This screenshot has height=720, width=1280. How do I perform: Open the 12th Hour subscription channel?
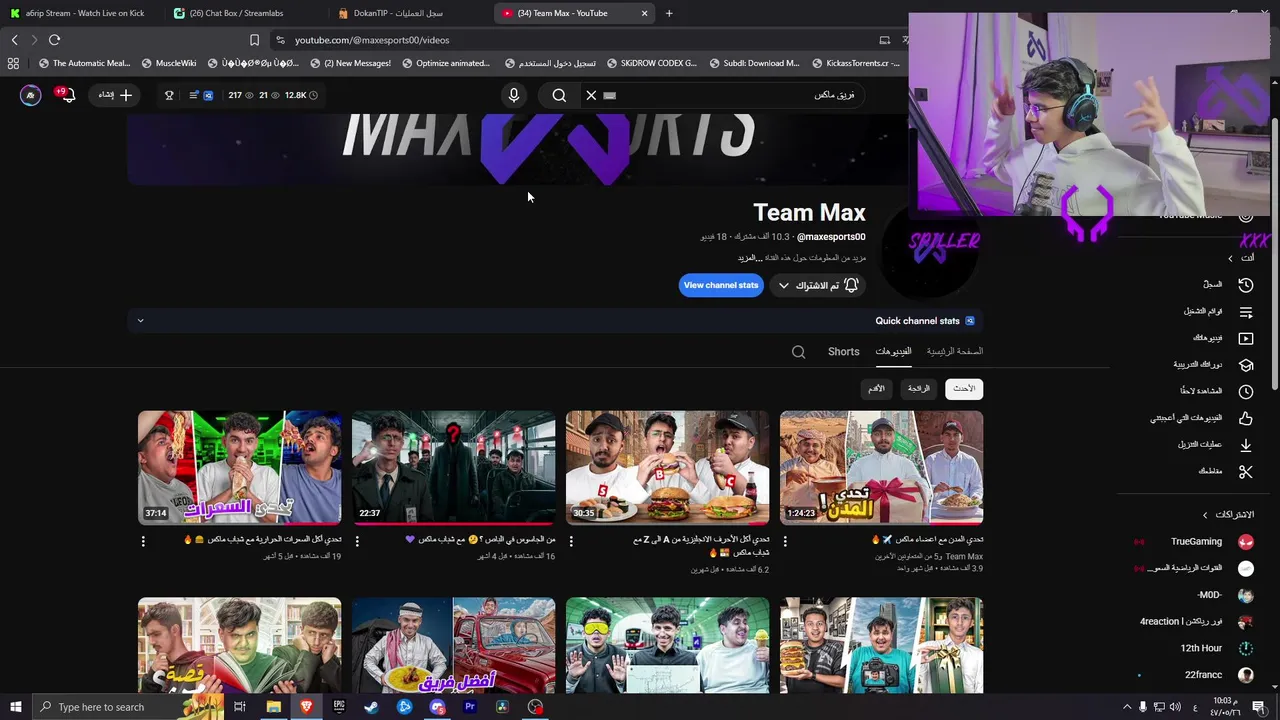tap(1201, 648)
